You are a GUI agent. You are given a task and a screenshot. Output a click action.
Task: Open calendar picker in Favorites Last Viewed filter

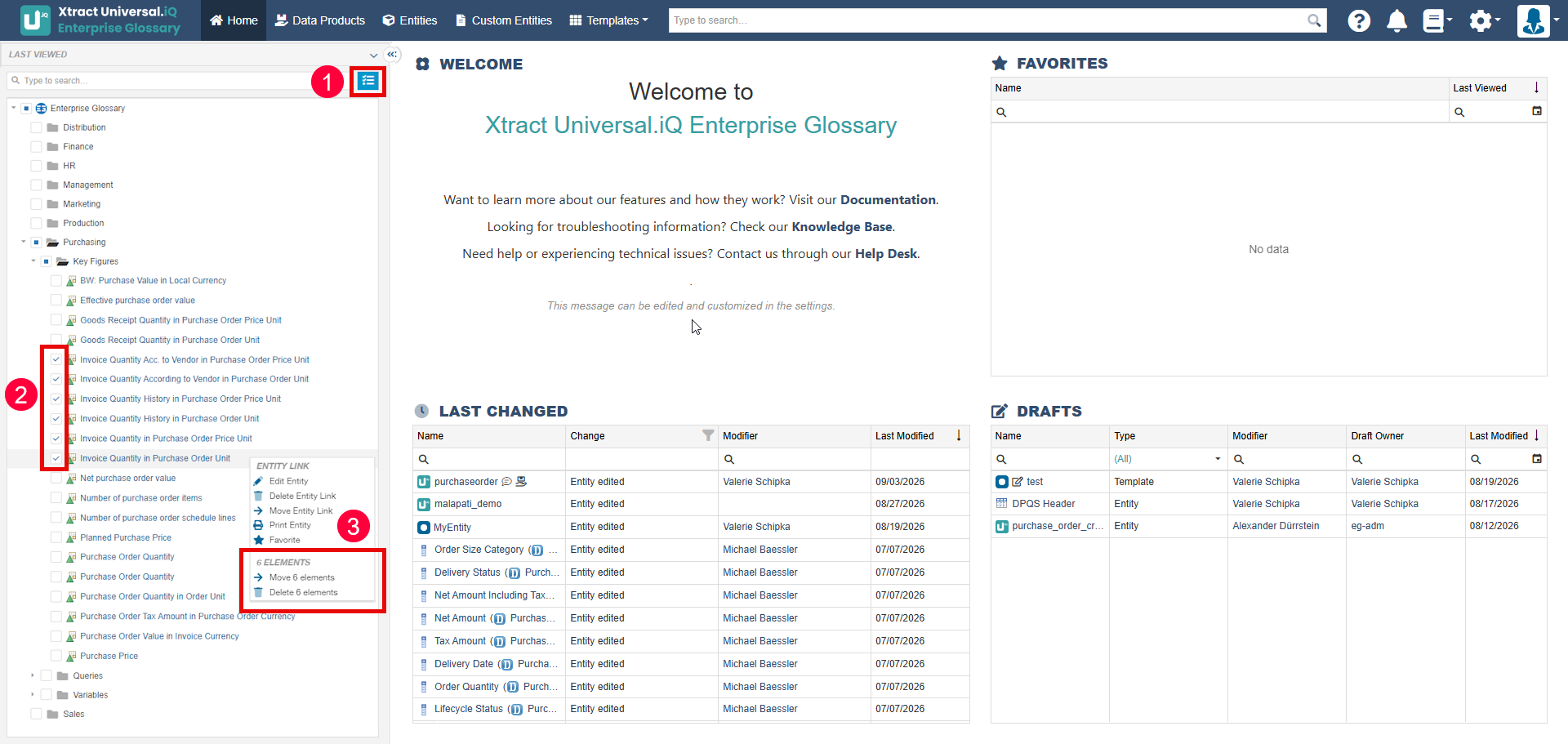pos(1537,111)
